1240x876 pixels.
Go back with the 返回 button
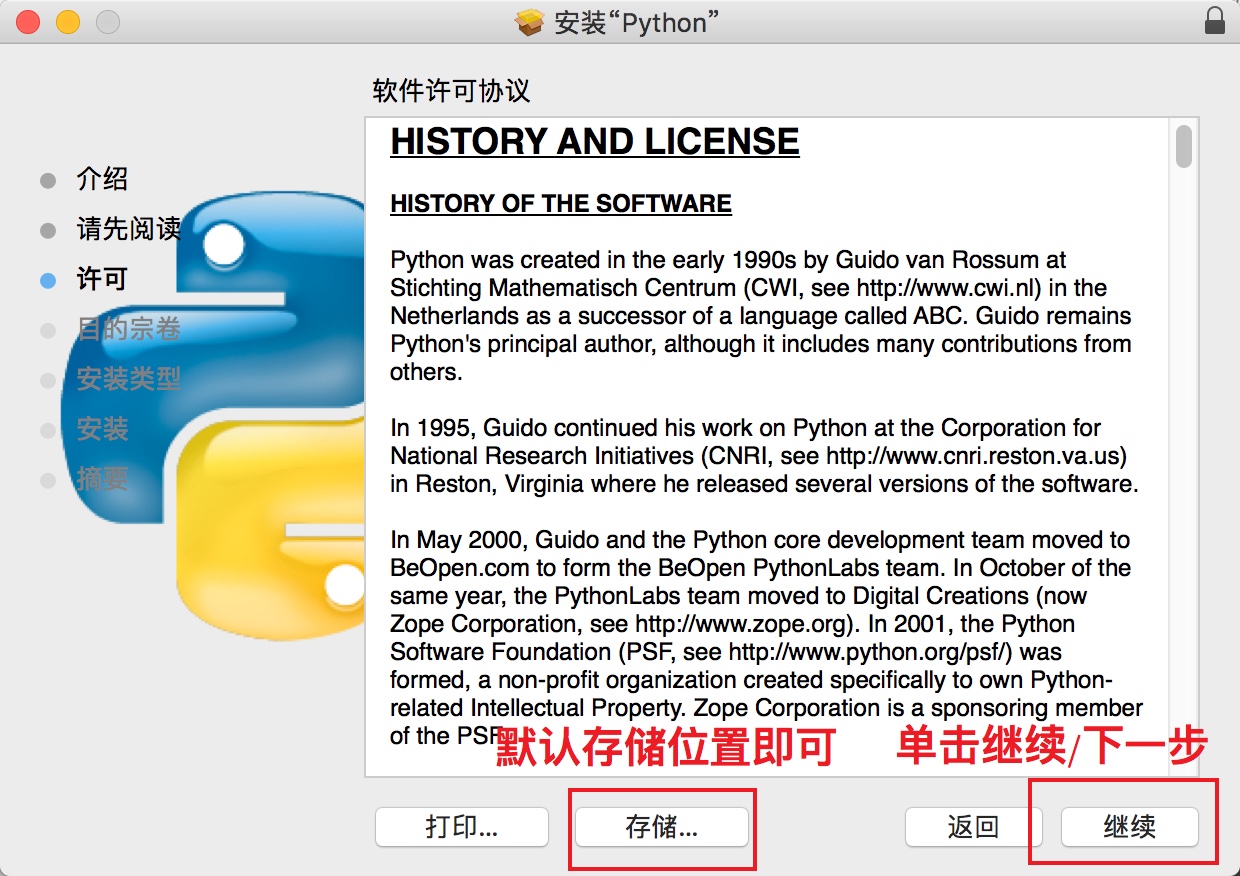(x=972, y=827)
